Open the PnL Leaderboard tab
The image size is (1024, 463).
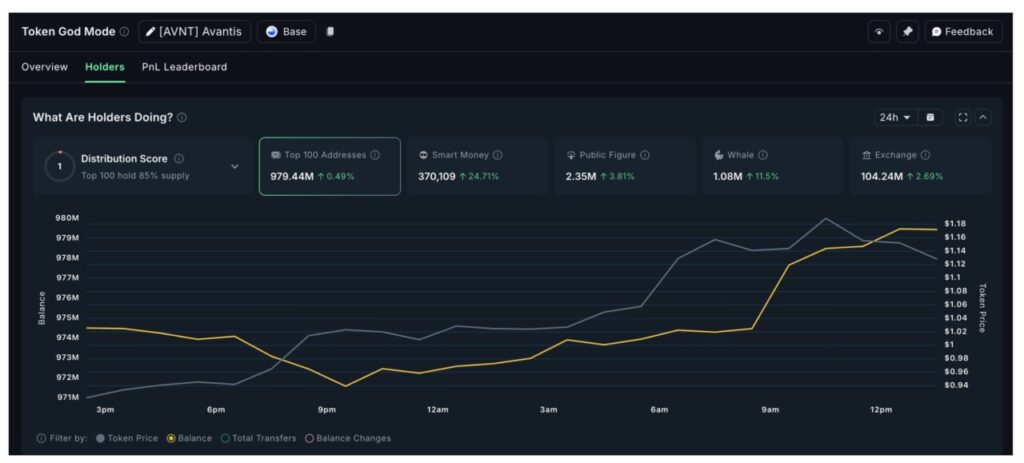coord(184,67)
